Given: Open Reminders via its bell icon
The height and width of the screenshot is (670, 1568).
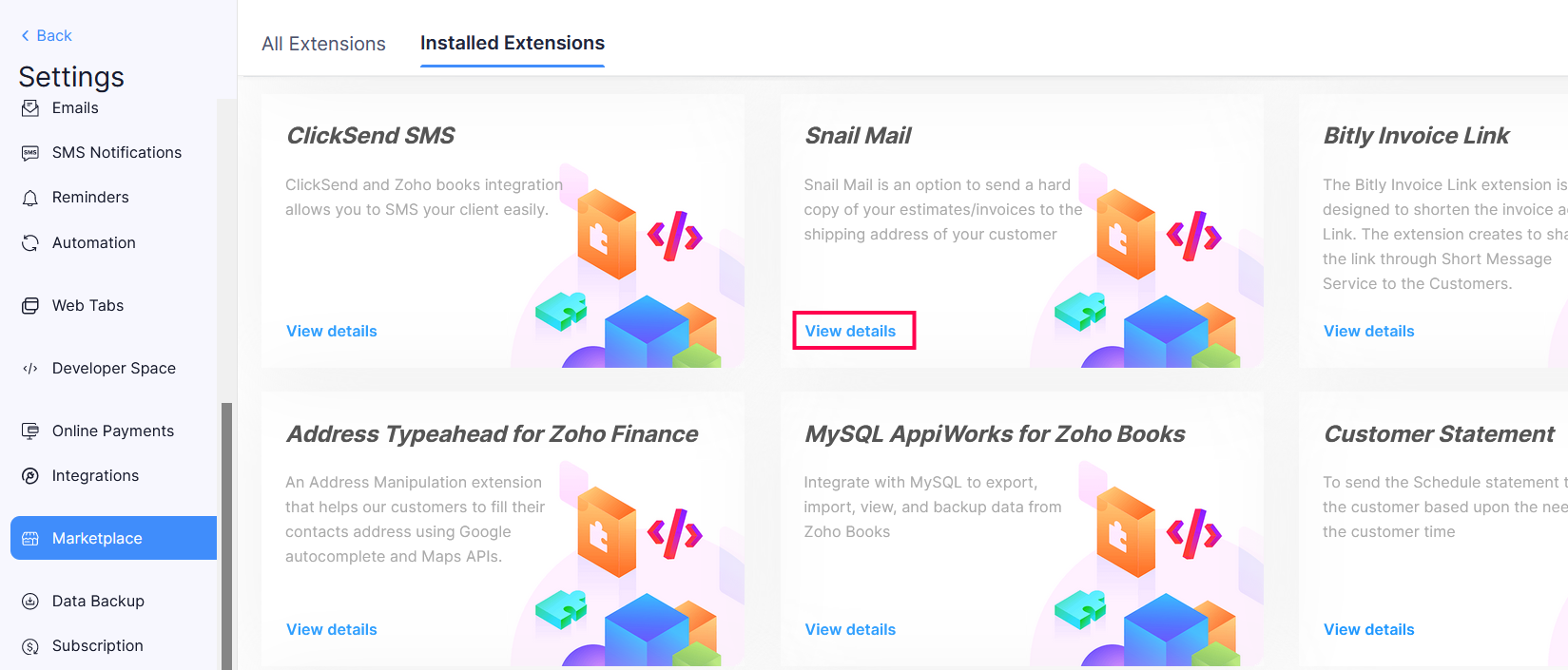Looking at the screenshot, I should click(29, 197).
